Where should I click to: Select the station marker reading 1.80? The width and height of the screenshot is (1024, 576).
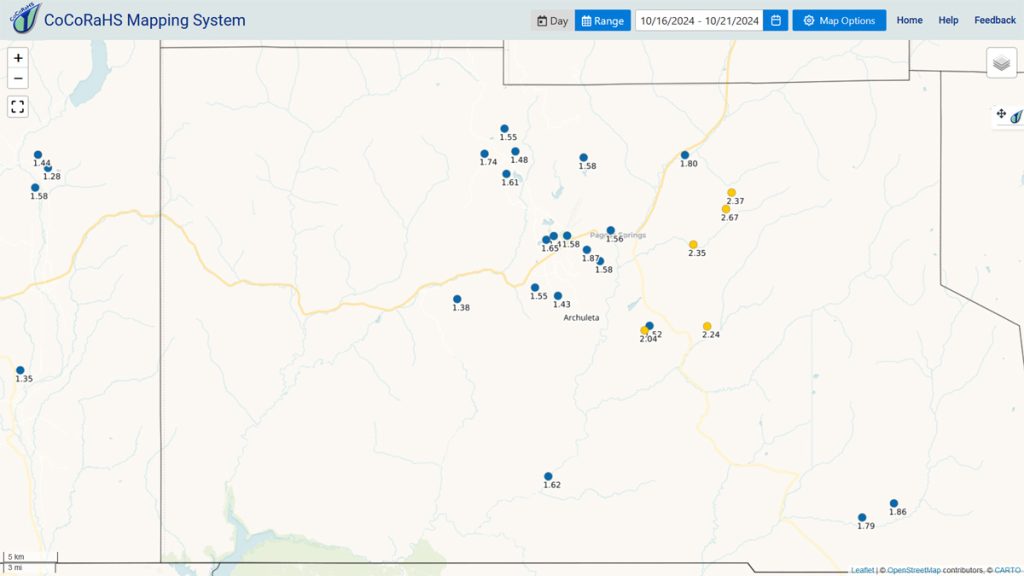[x=685, y=155]
